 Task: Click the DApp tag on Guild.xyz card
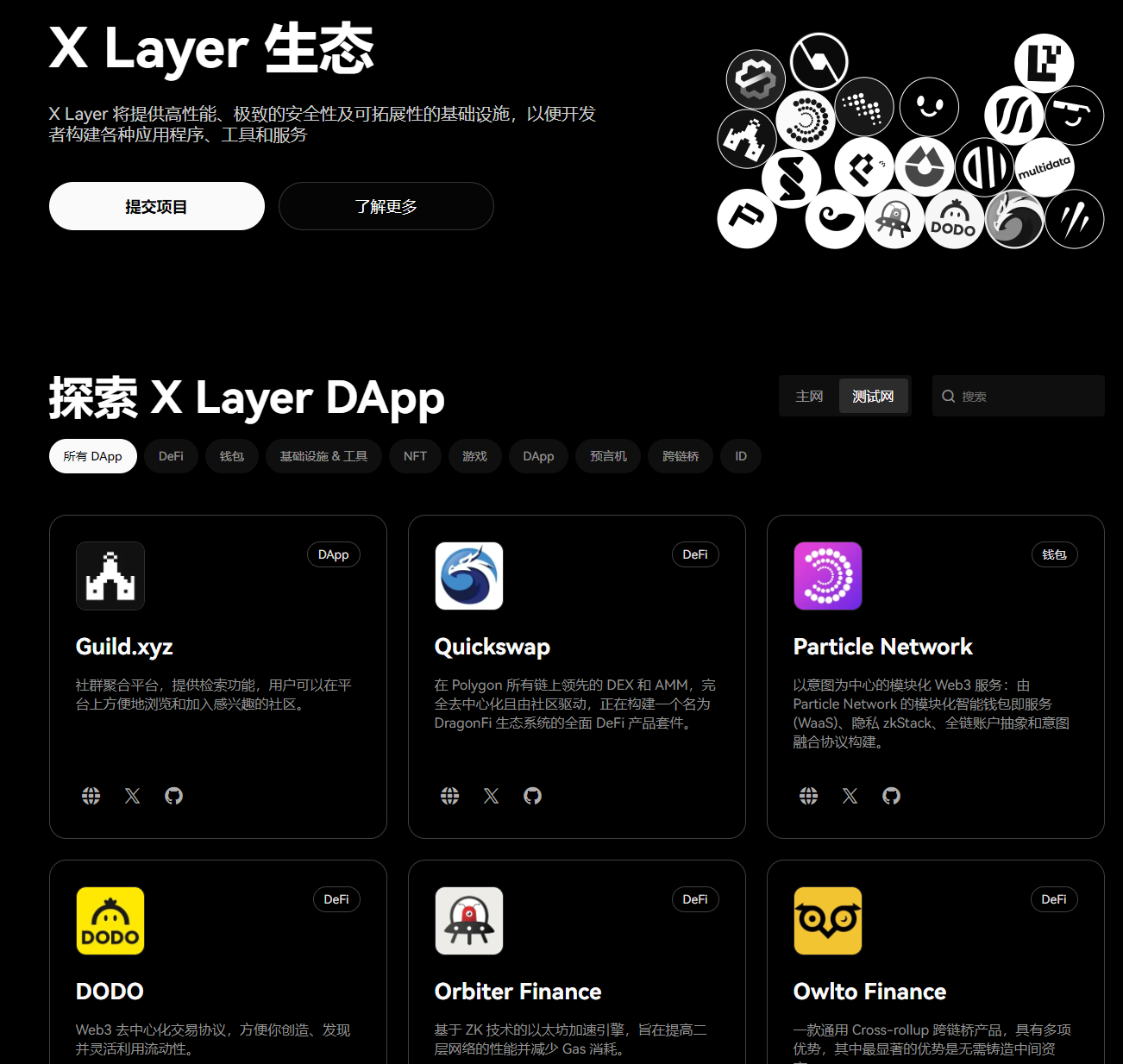(x=334, y=554)
